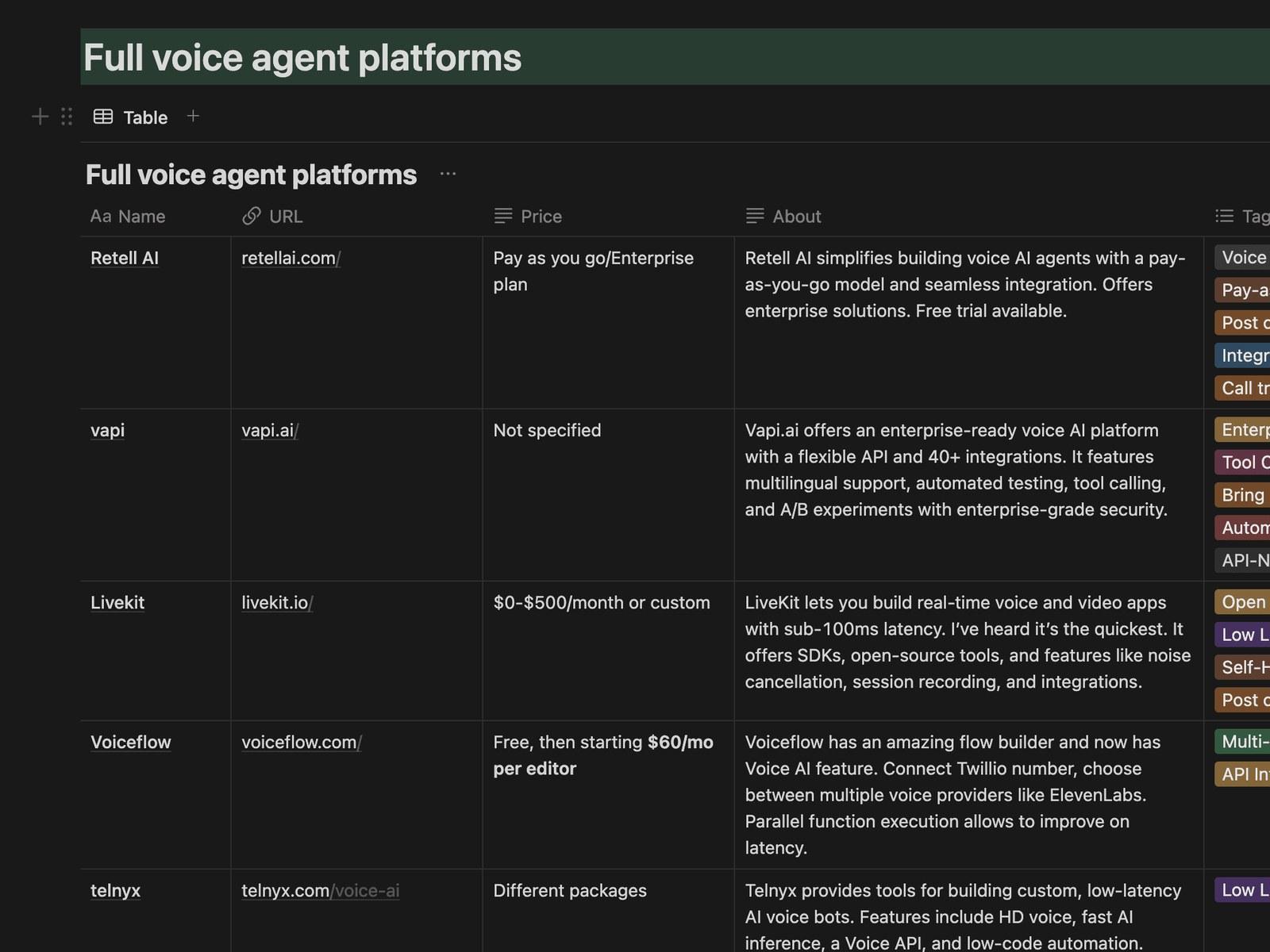The height and width of the screenshot is (952, 1270).
Task: Click the 'Autom' tag in vapi row
Action: pos(1242,527)
